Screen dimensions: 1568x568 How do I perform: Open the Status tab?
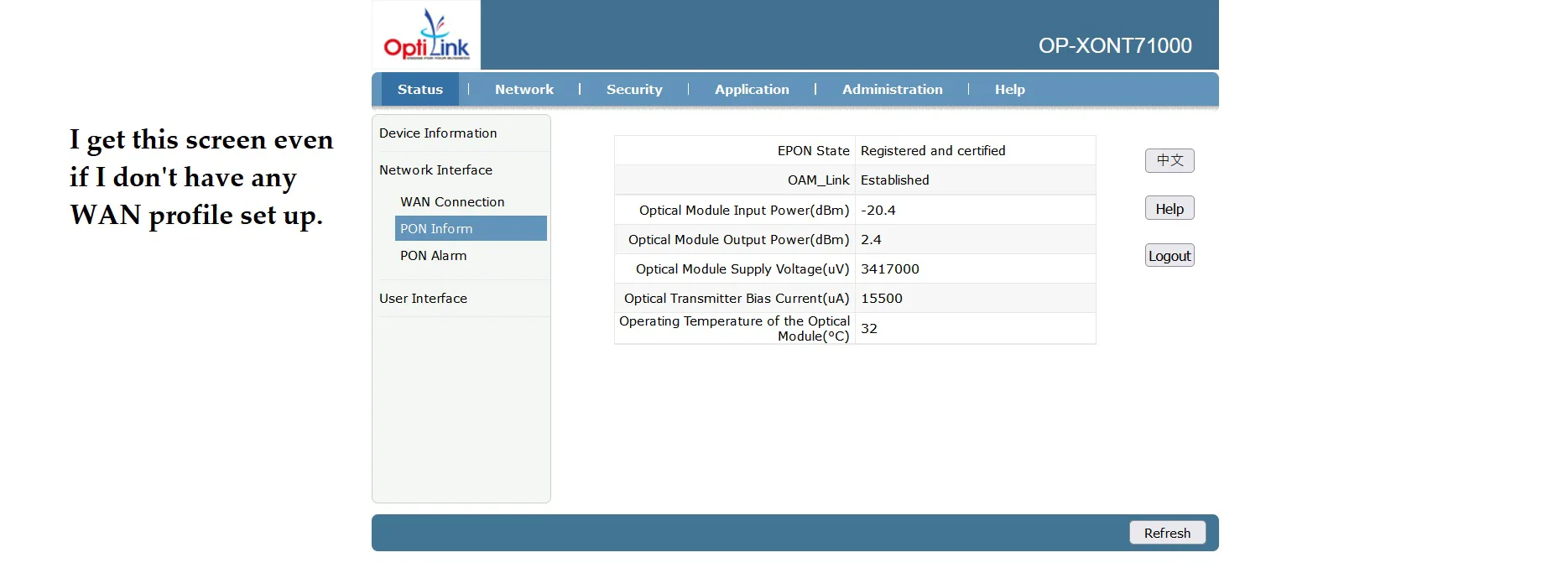pos(419,90)
